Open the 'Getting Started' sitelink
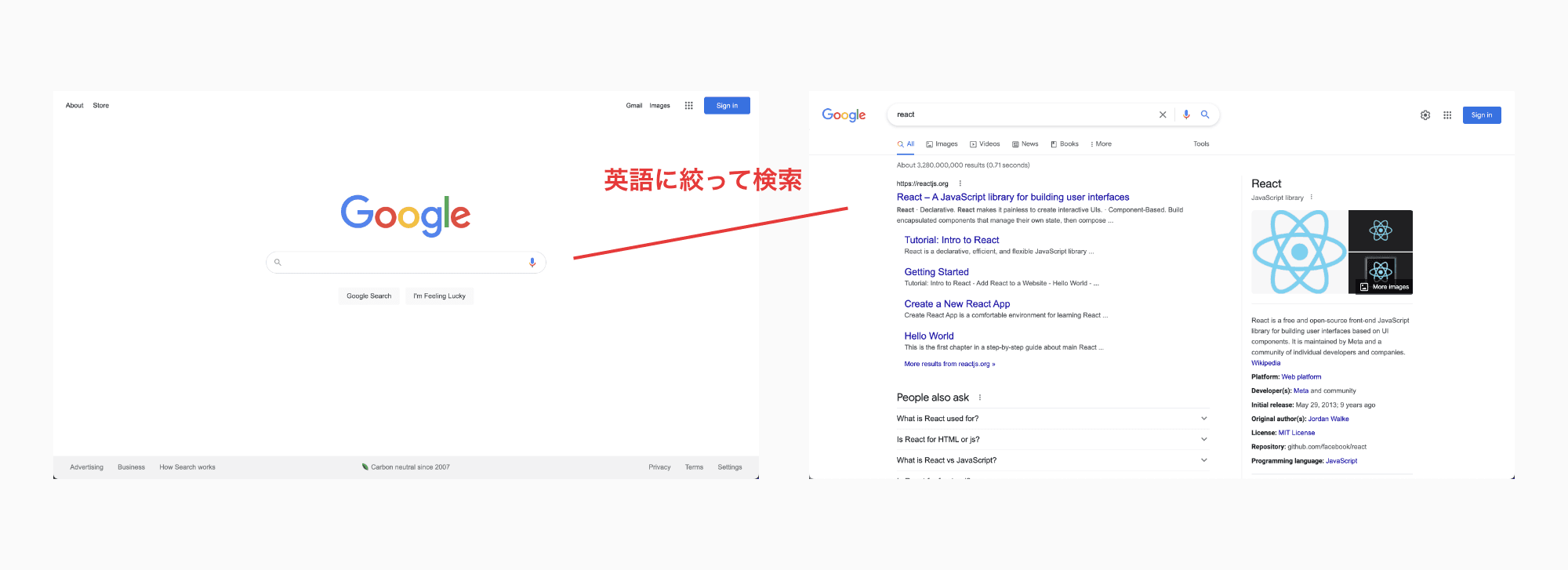The width and height of the screenshot is (1568, 570). 936,272
